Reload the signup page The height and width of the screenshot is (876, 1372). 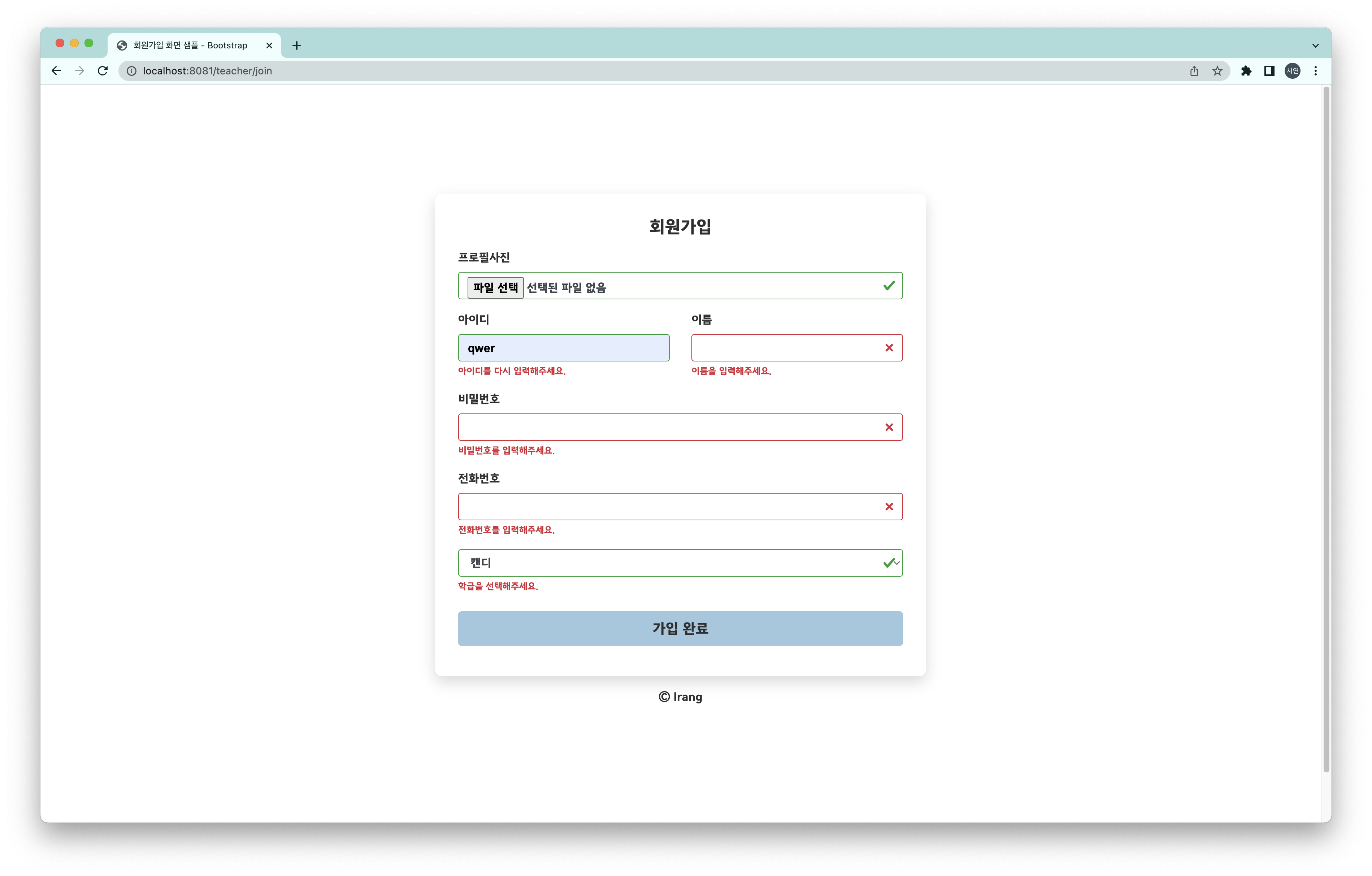pyautogui.click(x=103, y=71)
